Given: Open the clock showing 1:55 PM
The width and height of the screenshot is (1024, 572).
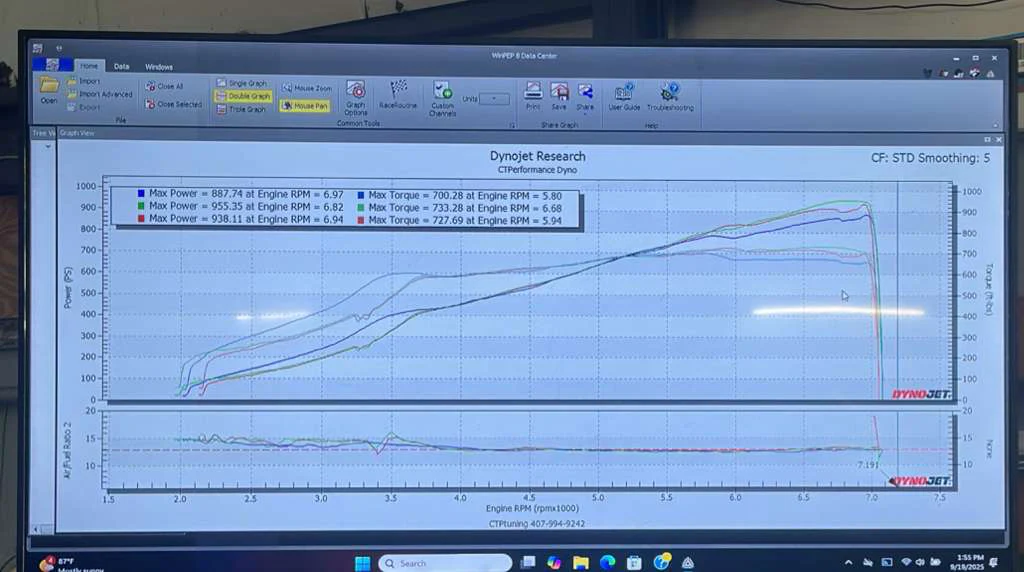Looking at the screenshot, I should 969,562.
